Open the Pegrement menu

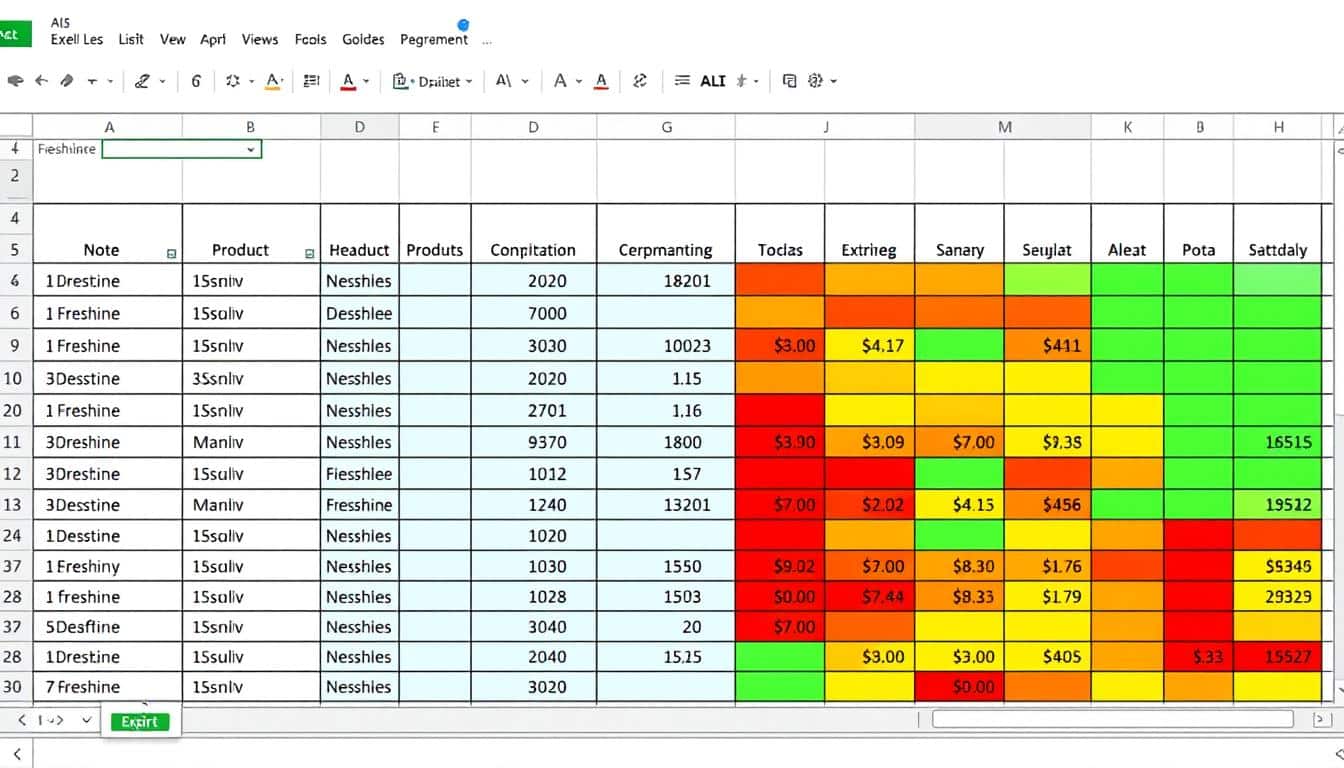[434, 40]
